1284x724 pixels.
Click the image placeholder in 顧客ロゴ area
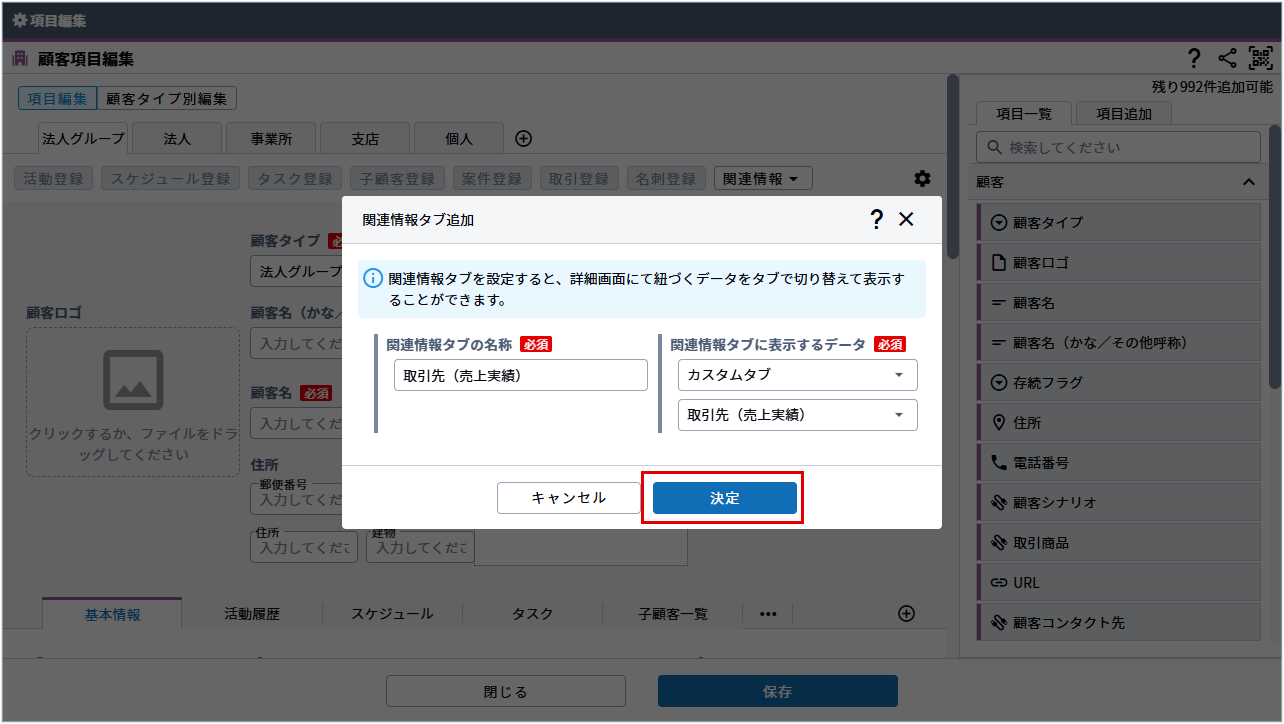(133, 380)
